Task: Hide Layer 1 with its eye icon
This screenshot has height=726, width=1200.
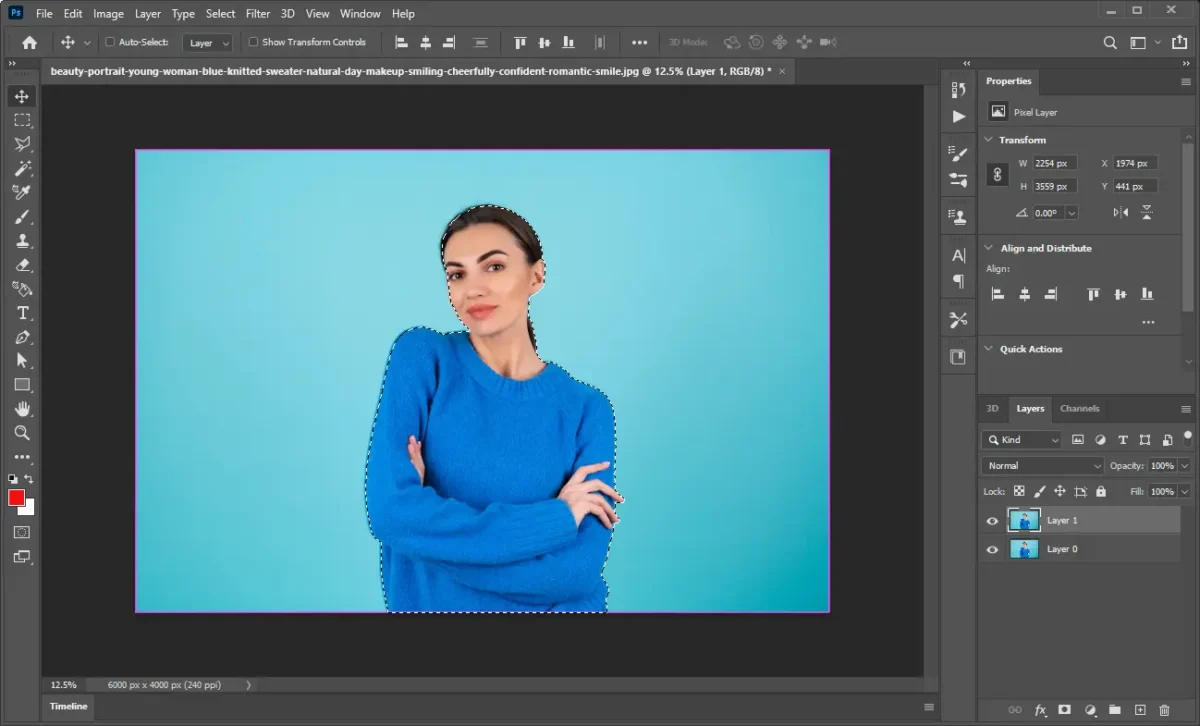Action: click(992, 521)
